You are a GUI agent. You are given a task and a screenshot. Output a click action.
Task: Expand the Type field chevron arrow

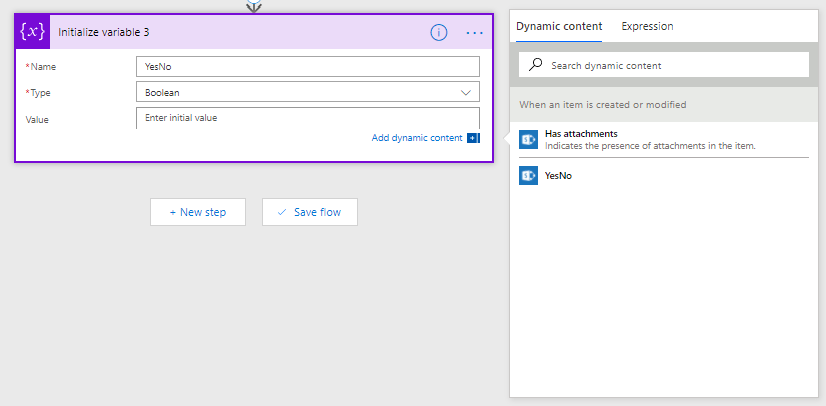(466, 93)
